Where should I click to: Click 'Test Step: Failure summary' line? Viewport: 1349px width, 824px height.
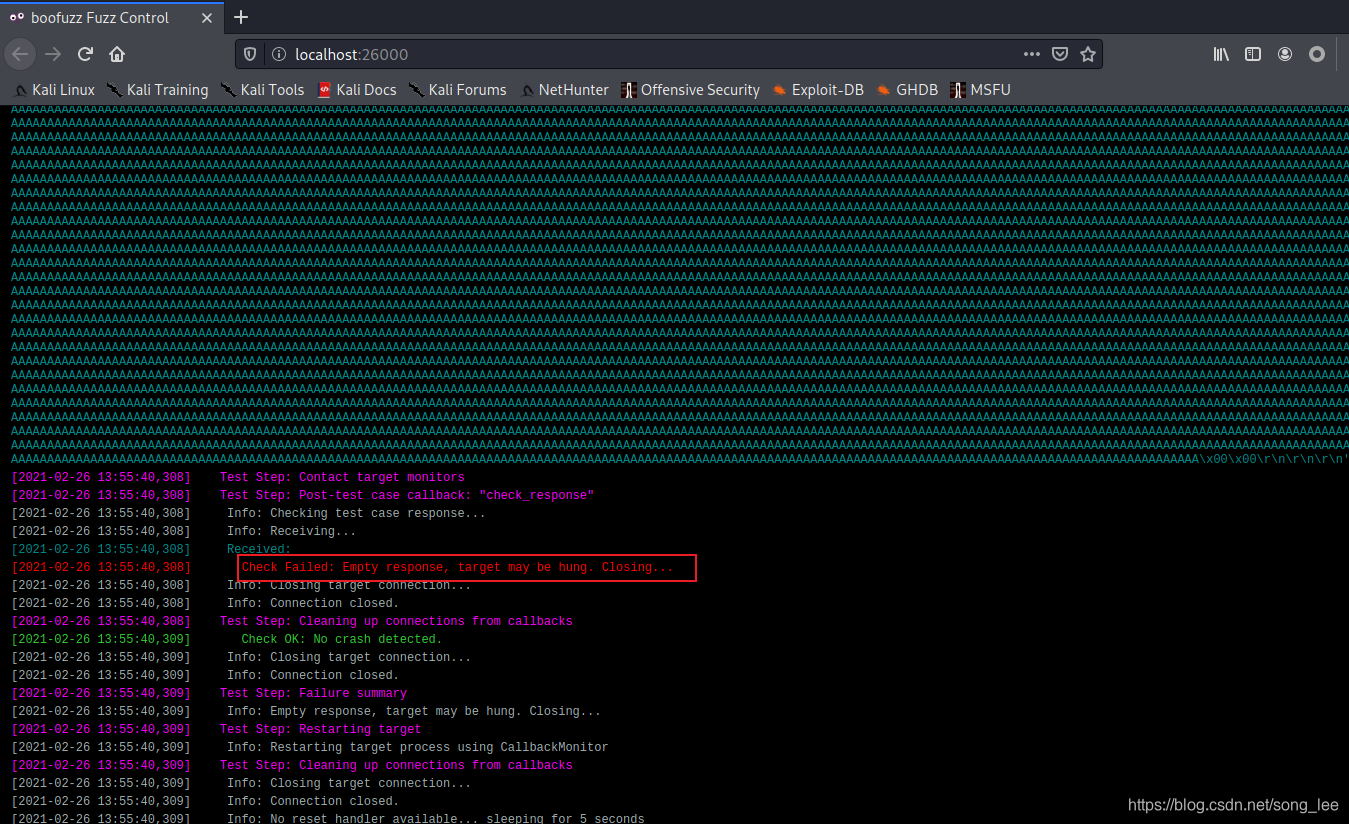click(313, 693)
